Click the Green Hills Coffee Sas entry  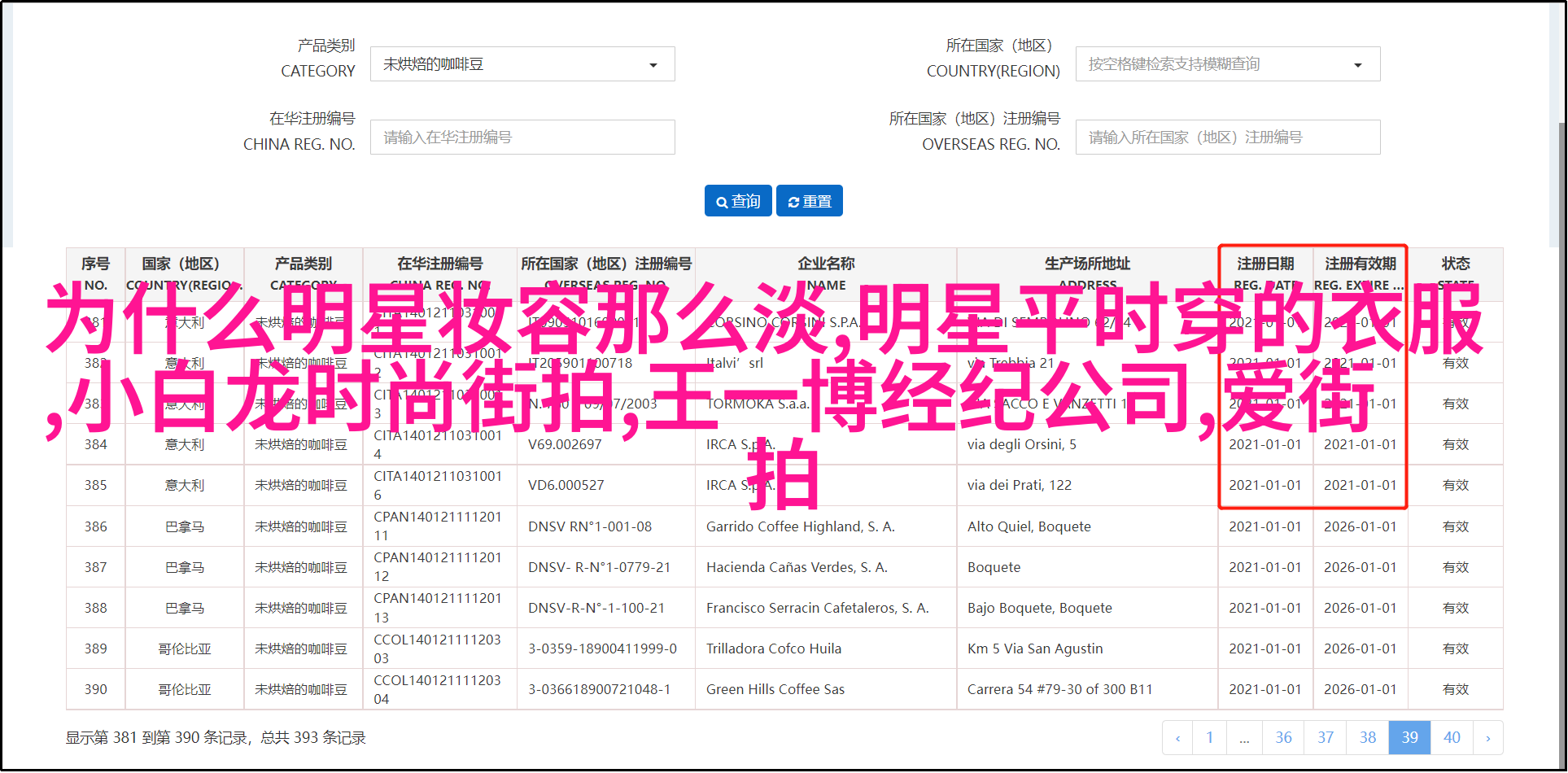tap(775, 689)
